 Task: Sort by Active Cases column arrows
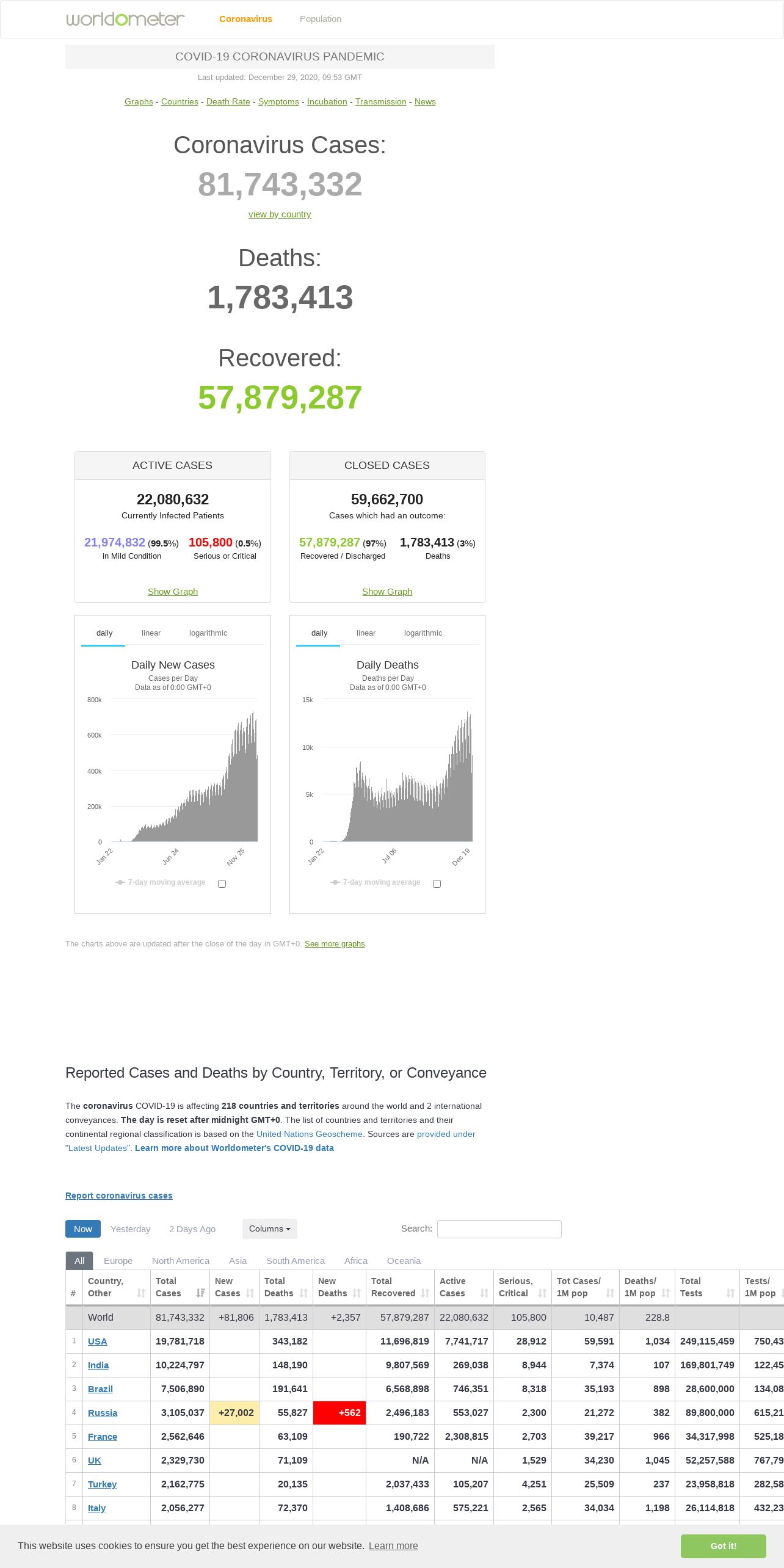484,1293
